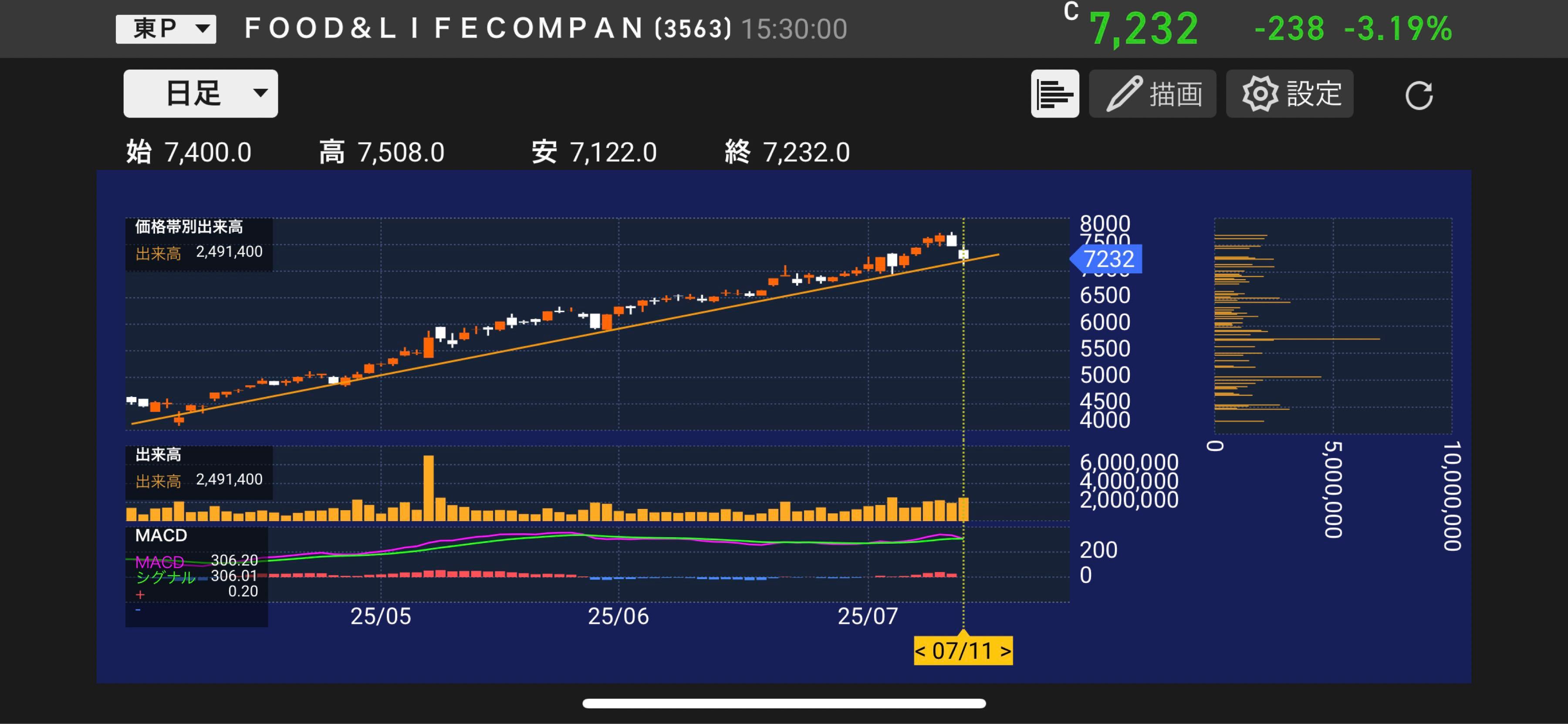Open the 日足 timeframe dropdown
The height and width of the screenshot is (724, 1568).
click(x=200, y=94)
